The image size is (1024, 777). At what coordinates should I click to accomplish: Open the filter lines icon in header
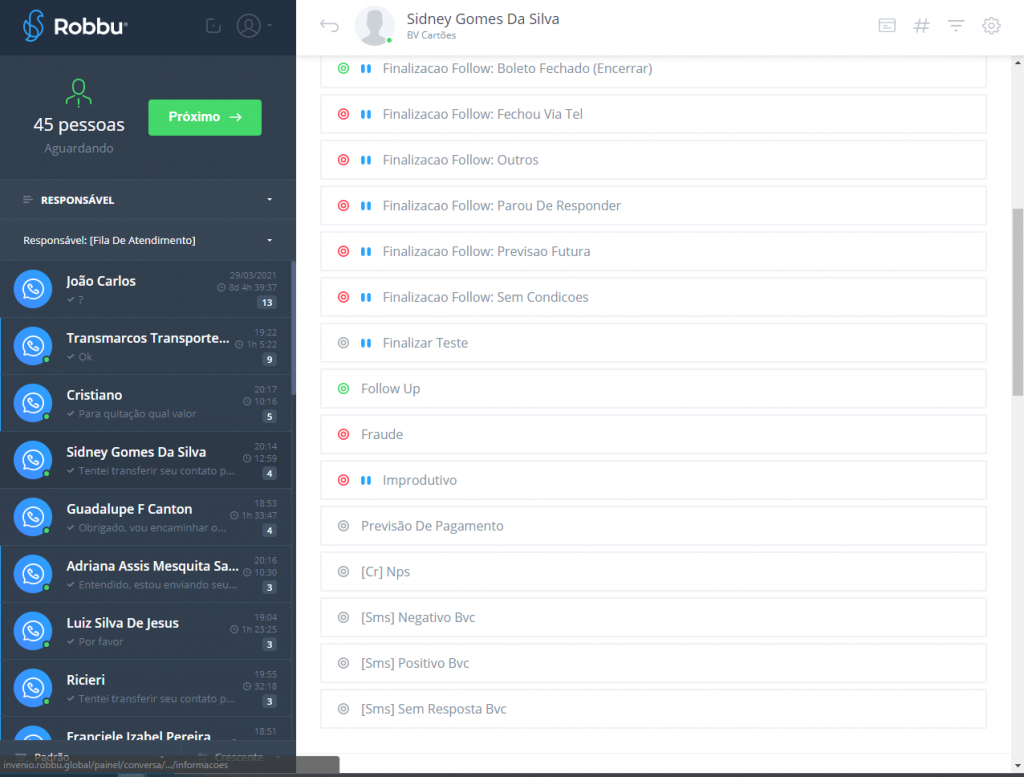(956, 26)
